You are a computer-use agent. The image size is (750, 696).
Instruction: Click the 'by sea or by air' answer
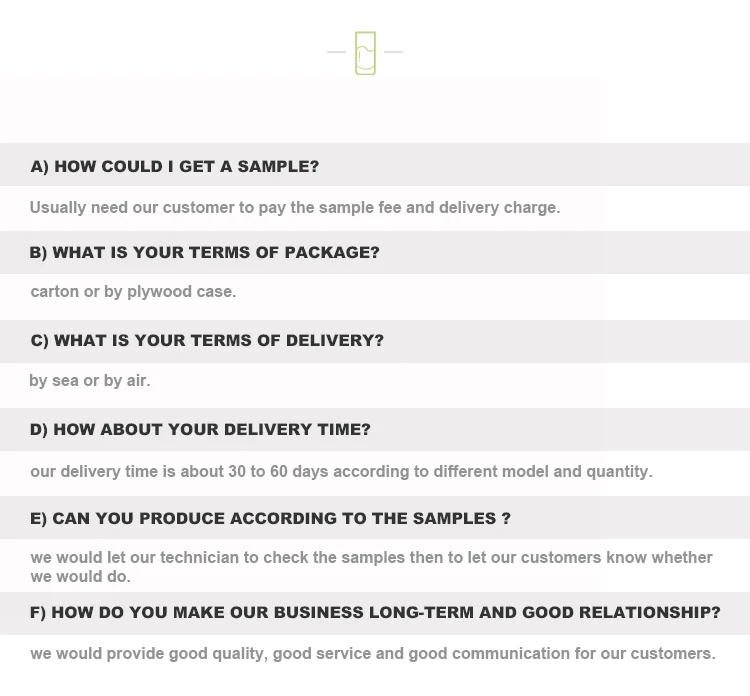(x=90, y=381)
